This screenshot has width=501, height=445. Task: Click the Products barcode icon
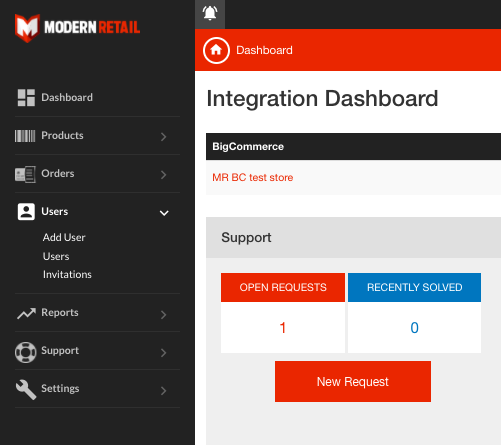25,136
